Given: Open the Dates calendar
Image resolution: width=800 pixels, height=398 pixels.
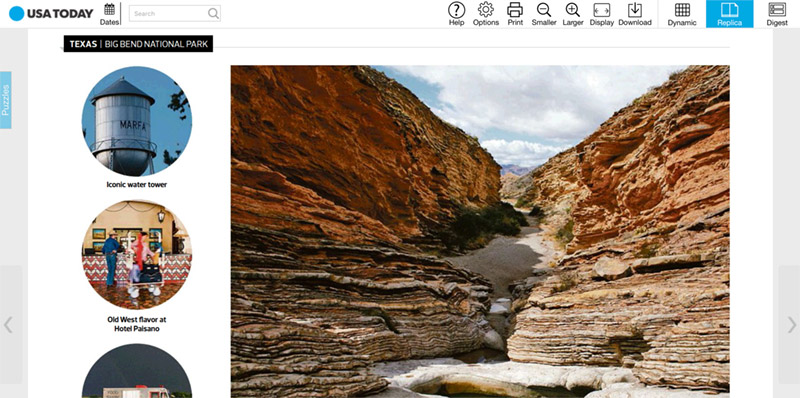Looking at the screenshot, I should point(109,14).
